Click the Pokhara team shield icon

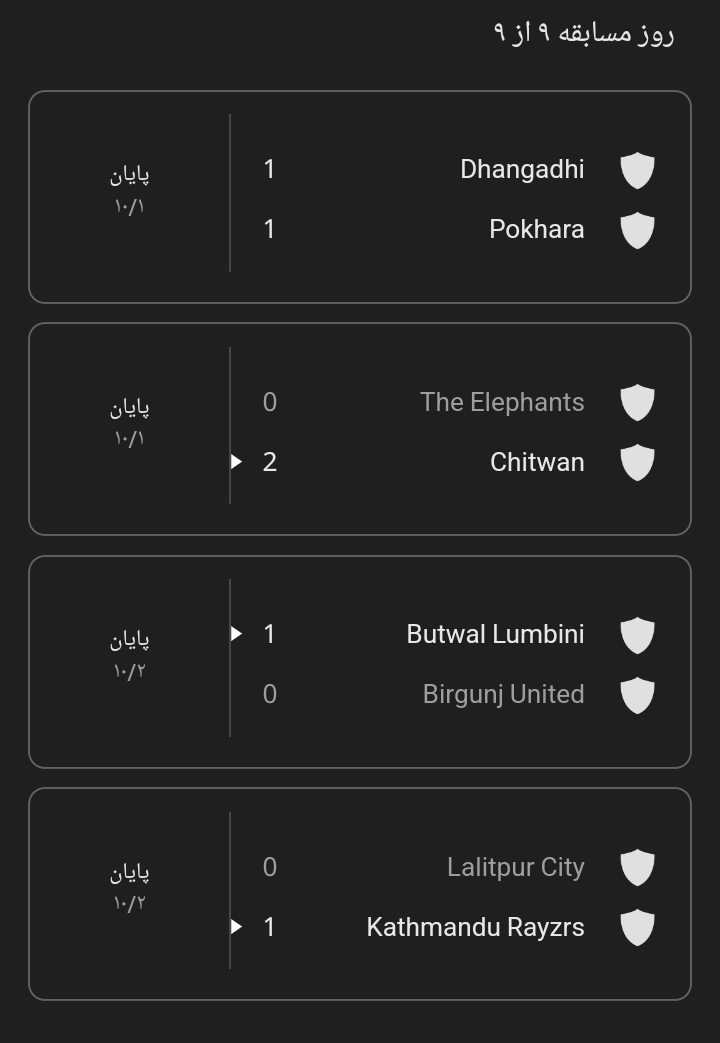(x=637, y=230)
